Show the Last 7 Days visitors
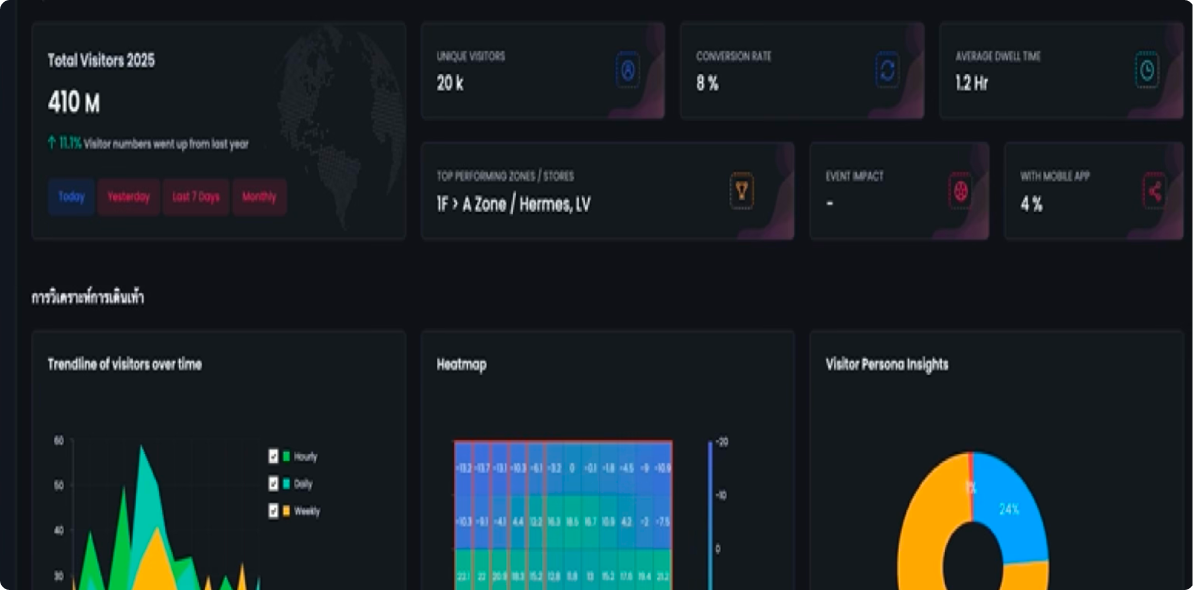Image resolution: width=1194 pixels, height=590 pixels. pyautogui.click(x=196, y=197)
